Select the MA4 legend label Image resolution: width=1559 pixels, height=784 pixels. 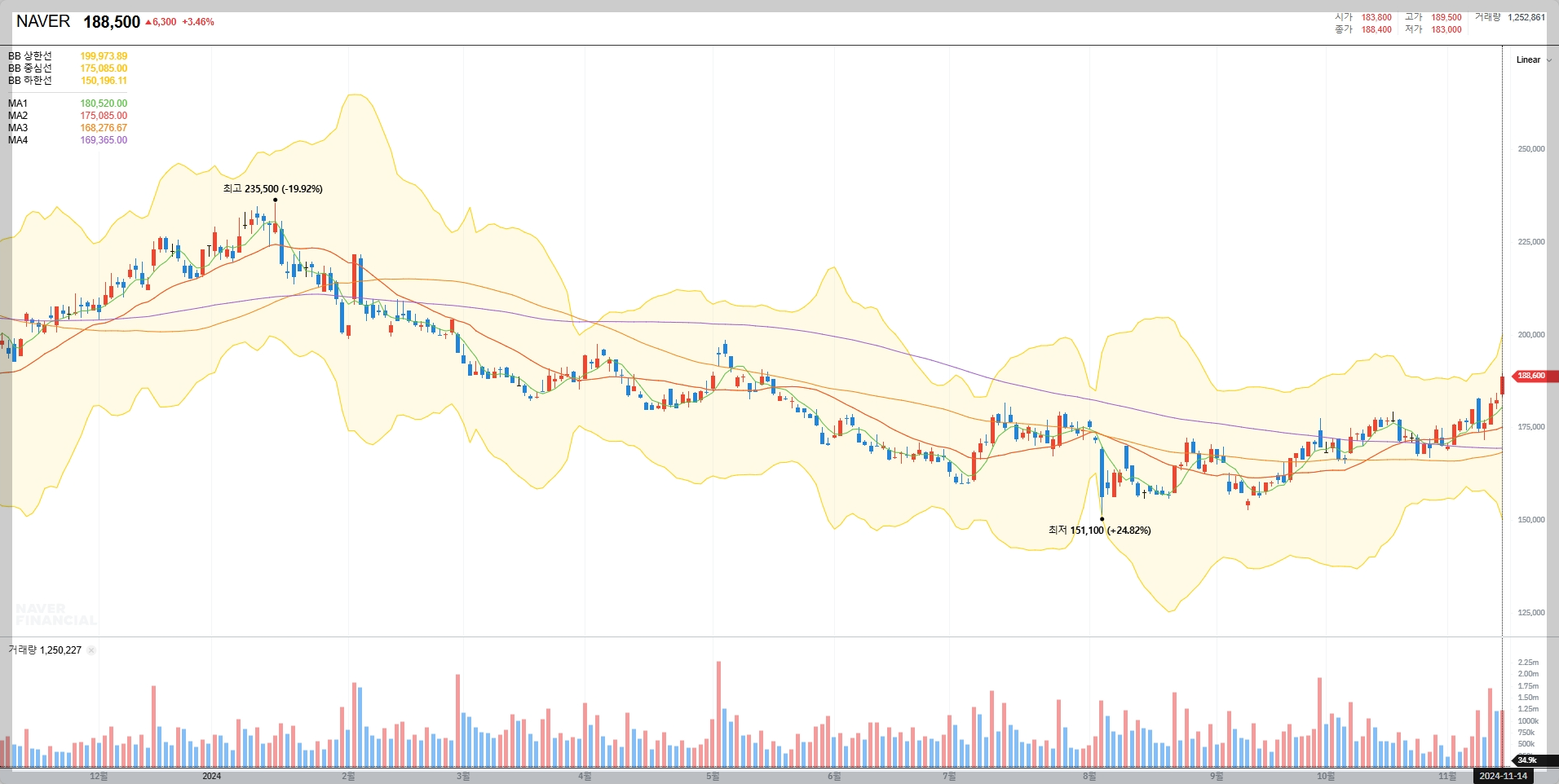coord(18,140)
